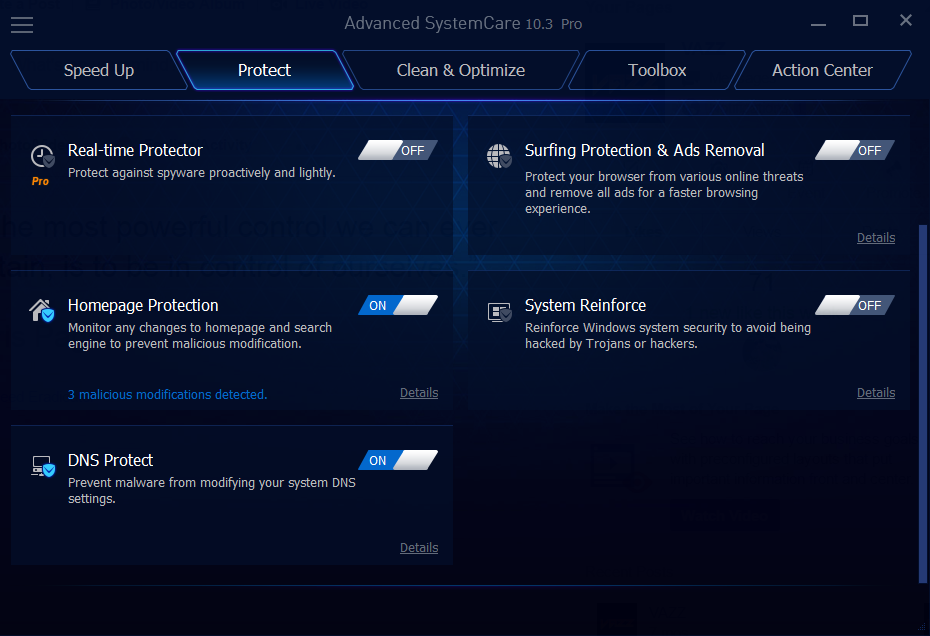Click the Real-time Protector clock shield icon
This screenshot has width=930, height=636.
click(43, 157)
